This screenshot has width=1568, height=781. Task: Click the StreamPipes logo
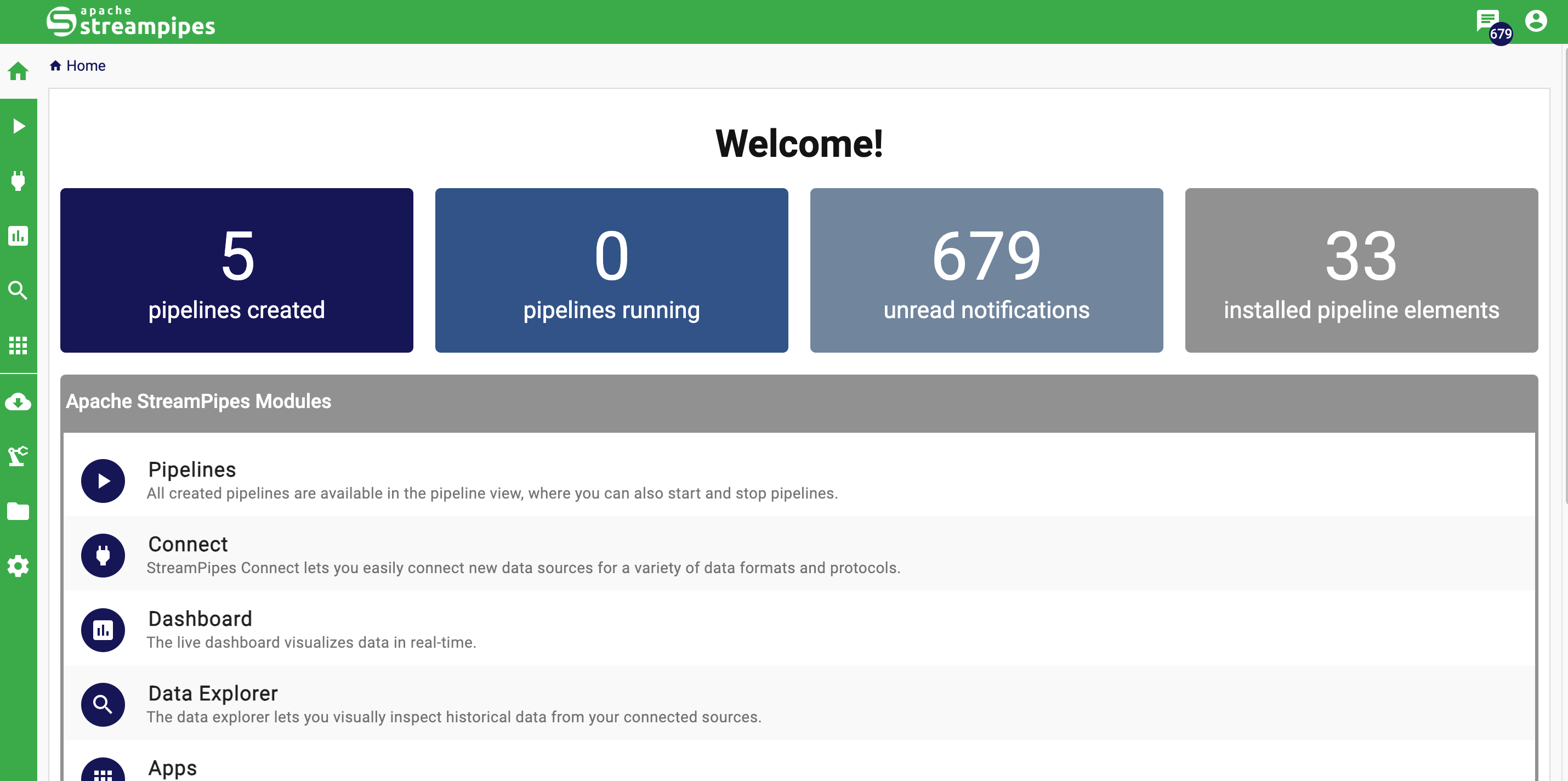tap(131, 22)
